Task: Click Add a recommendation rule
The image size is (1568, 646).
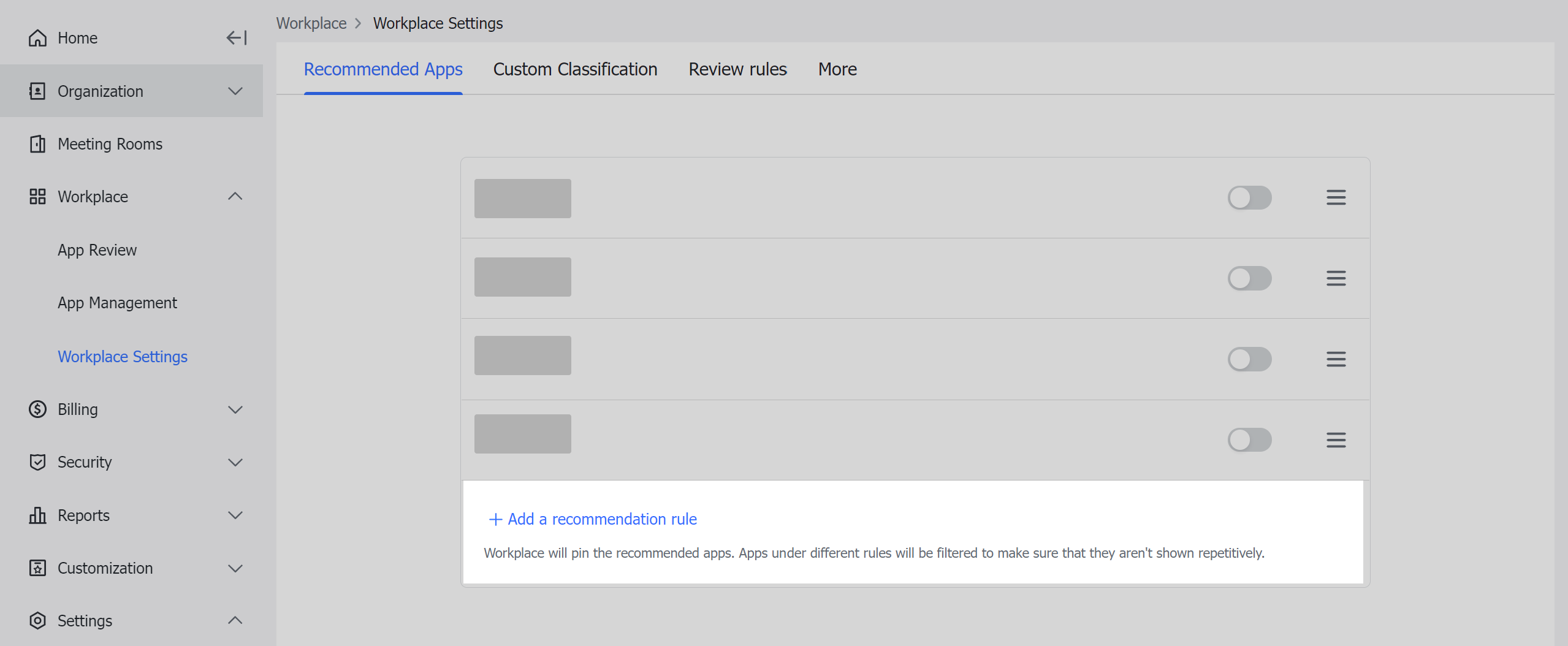Action: click(592, 519)
